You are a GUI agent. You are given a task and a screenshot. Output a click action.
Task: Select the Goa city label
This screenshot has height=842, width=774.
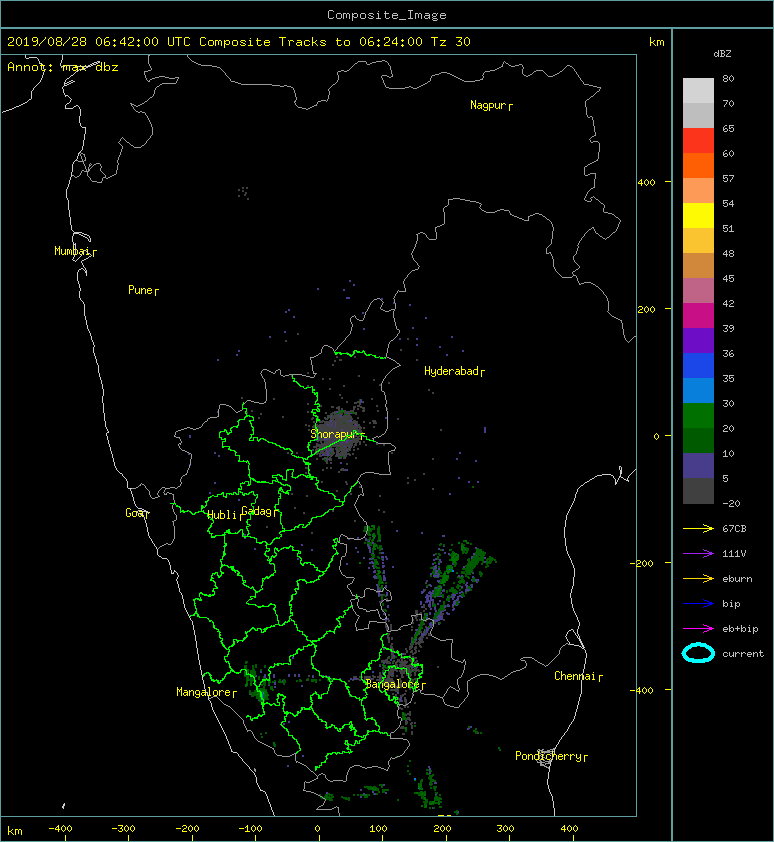coord(137,513)
